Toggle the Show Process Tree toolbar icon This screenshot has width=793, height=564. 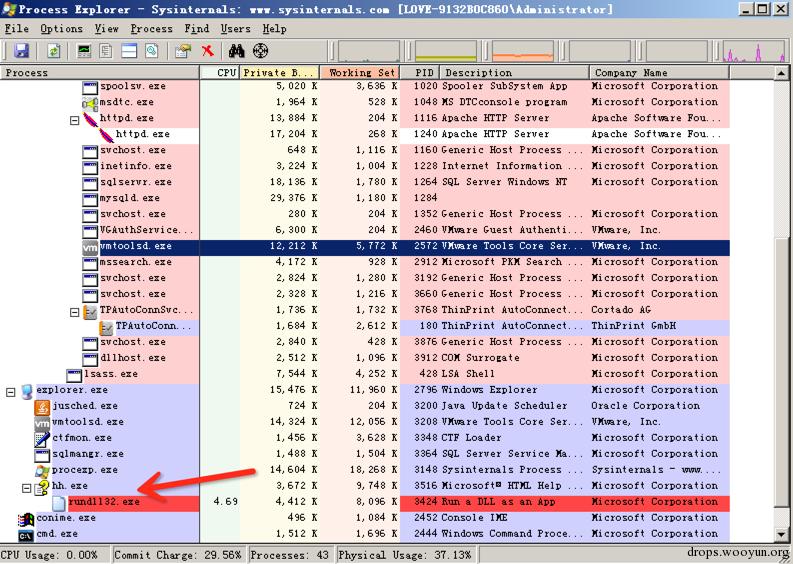pos(107,51)
